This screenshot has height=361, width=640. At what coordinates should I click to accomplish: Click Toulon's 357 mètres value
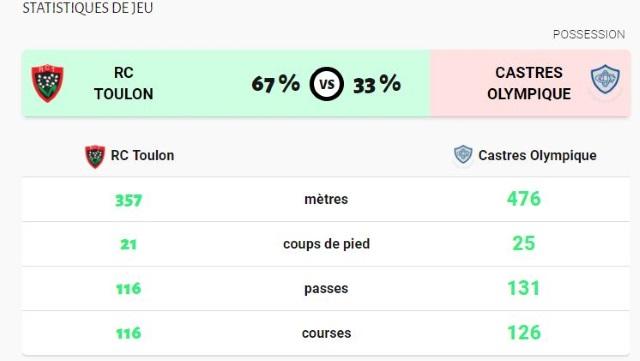[x=129, y=201]
